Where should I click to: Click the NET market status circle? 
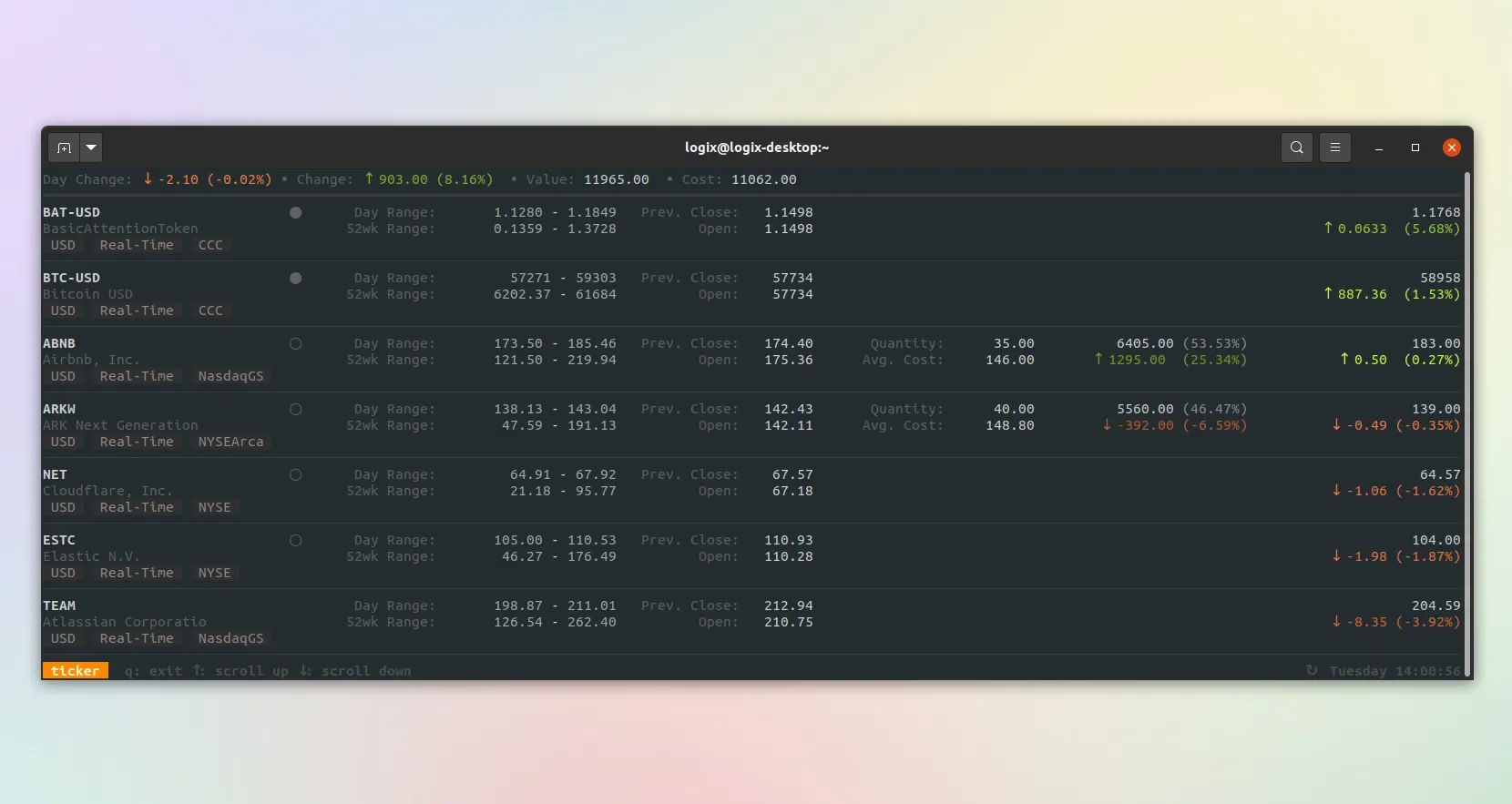point(295,475)
